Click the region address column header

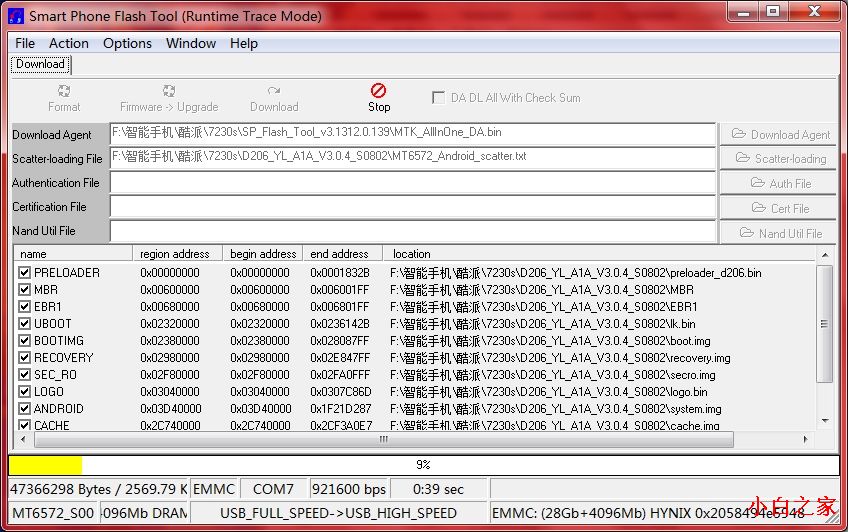tap(178, 254)
